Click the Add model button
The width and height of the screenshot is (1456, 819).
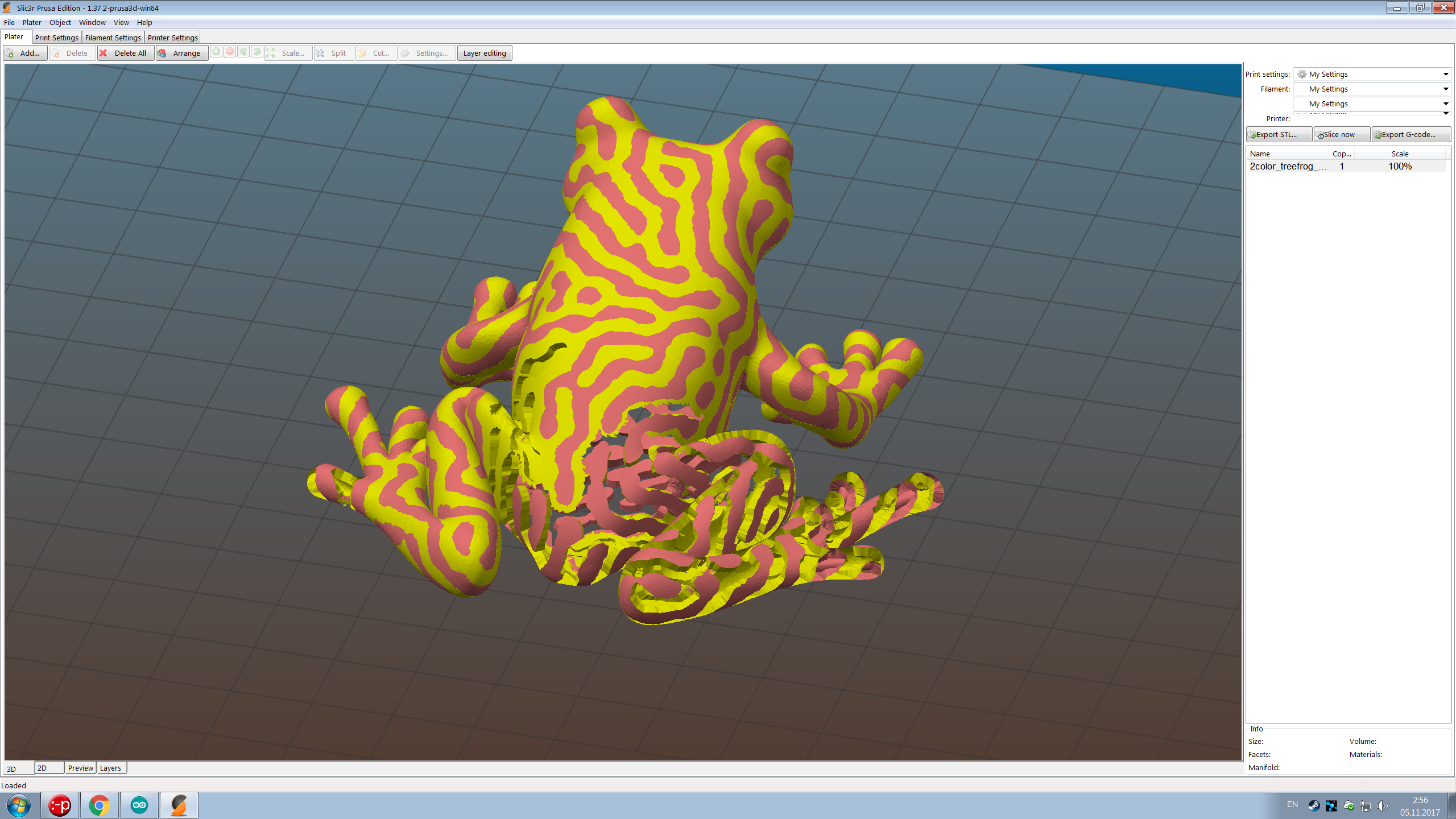coord(25,53)
